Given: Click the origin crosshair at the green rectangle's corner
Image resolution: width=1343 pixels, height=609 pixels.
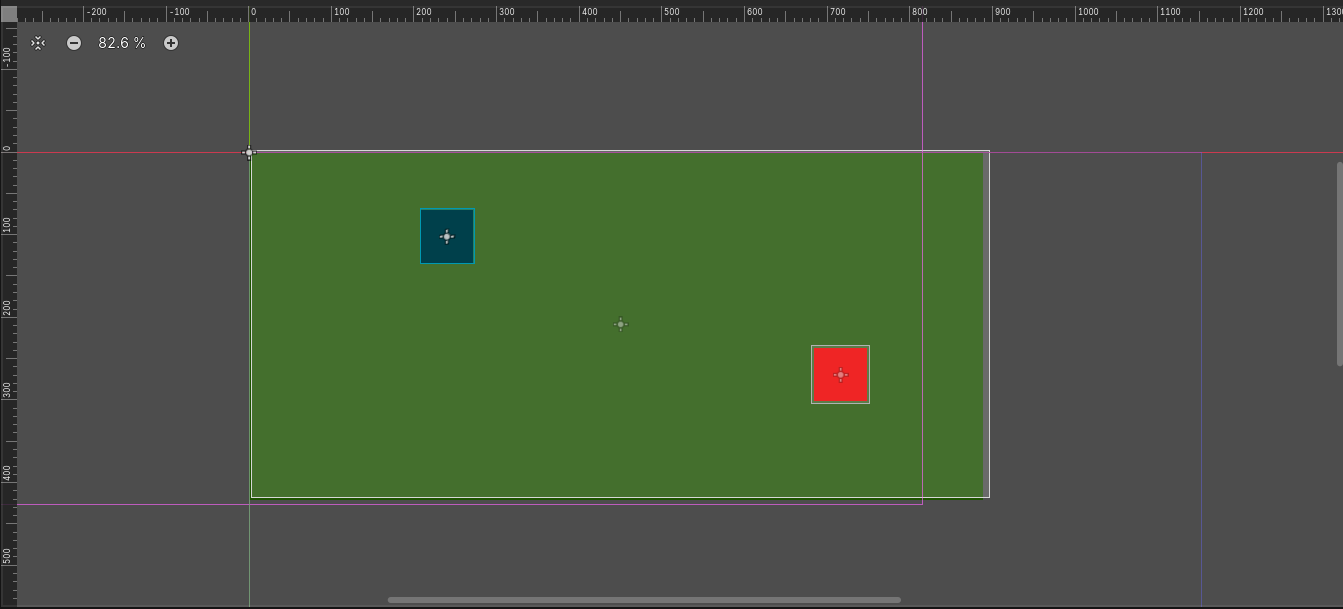Looking at the screenshot, I should 249,153.
